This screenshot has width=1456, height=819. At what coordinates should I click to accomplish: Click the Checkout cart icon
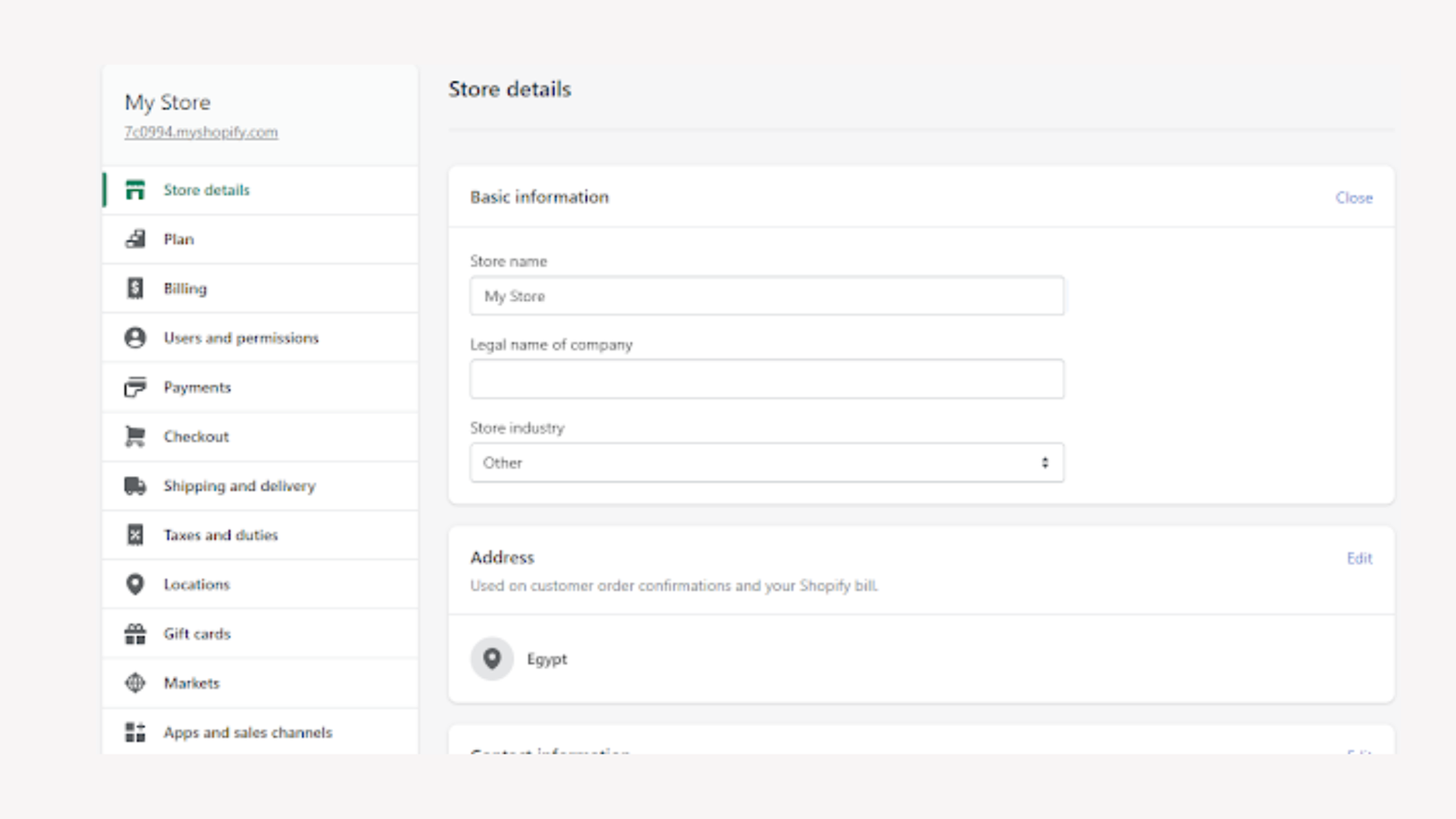135,437
